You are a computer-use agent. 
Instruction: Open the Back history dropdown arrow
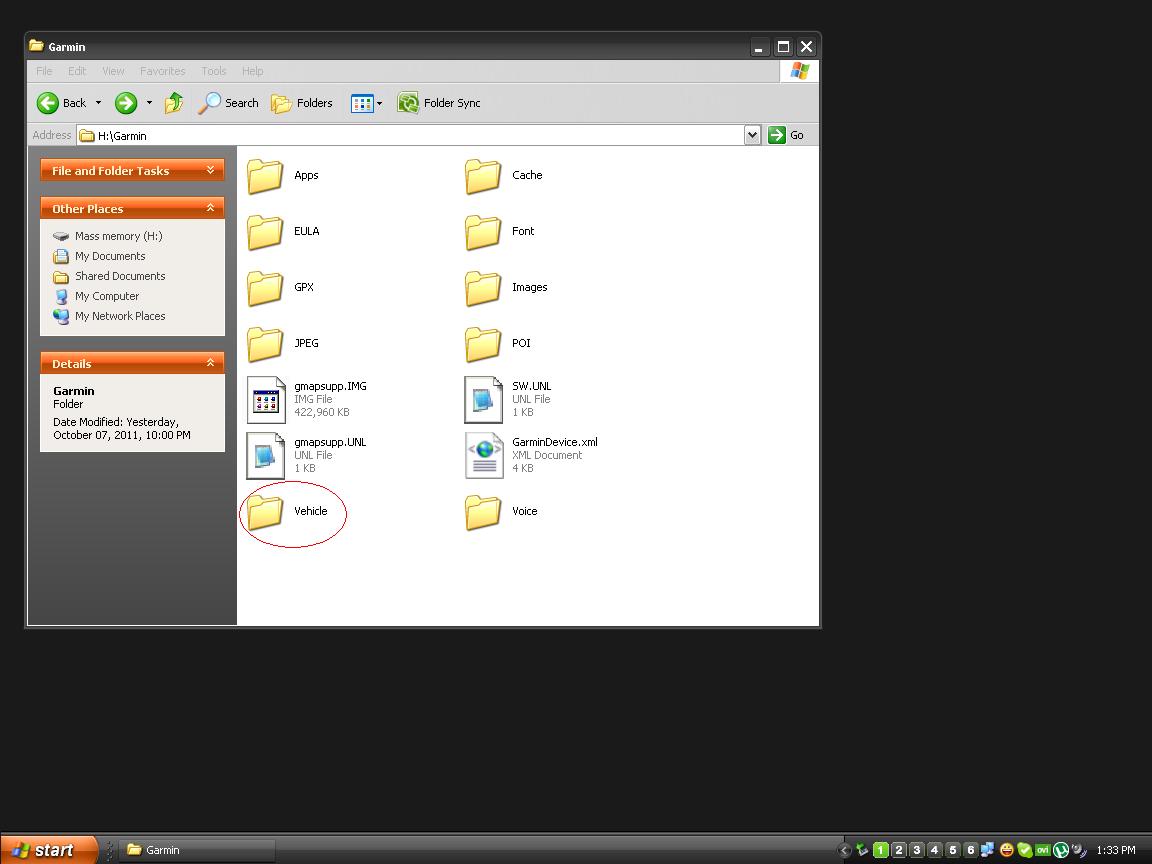coord(98,103)
